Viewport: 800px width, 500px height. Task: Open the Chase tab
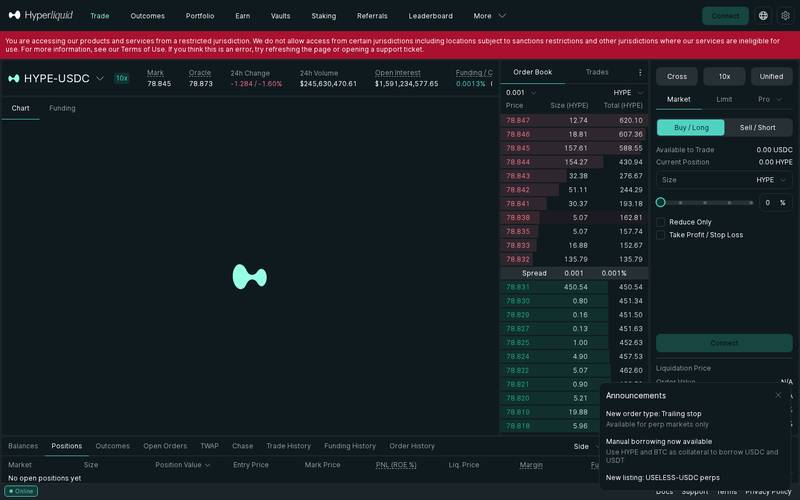(242, 446)
